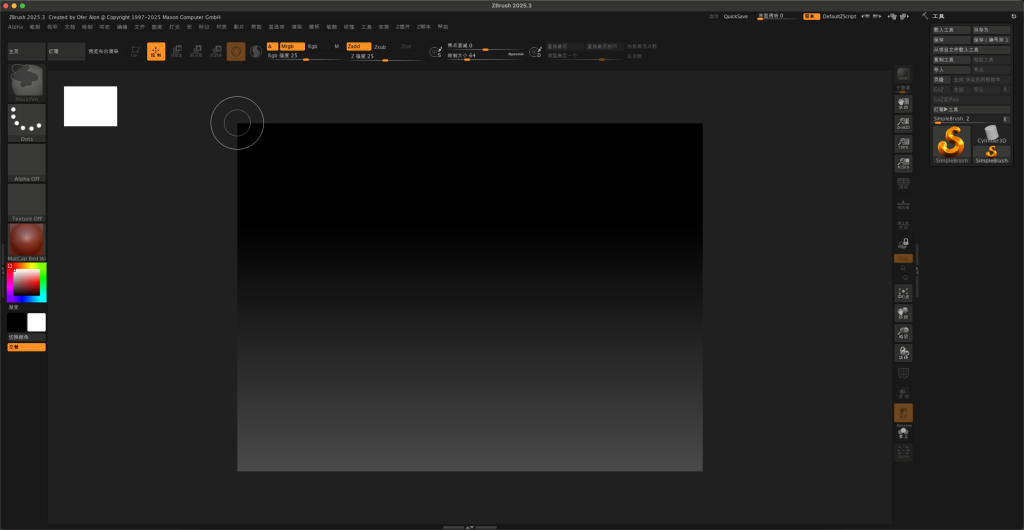Image resolution: width=1024 pixels, height=530 pixels.
Task: Select the MaskPen brush thumbnail
Action: tap(26, 83)
